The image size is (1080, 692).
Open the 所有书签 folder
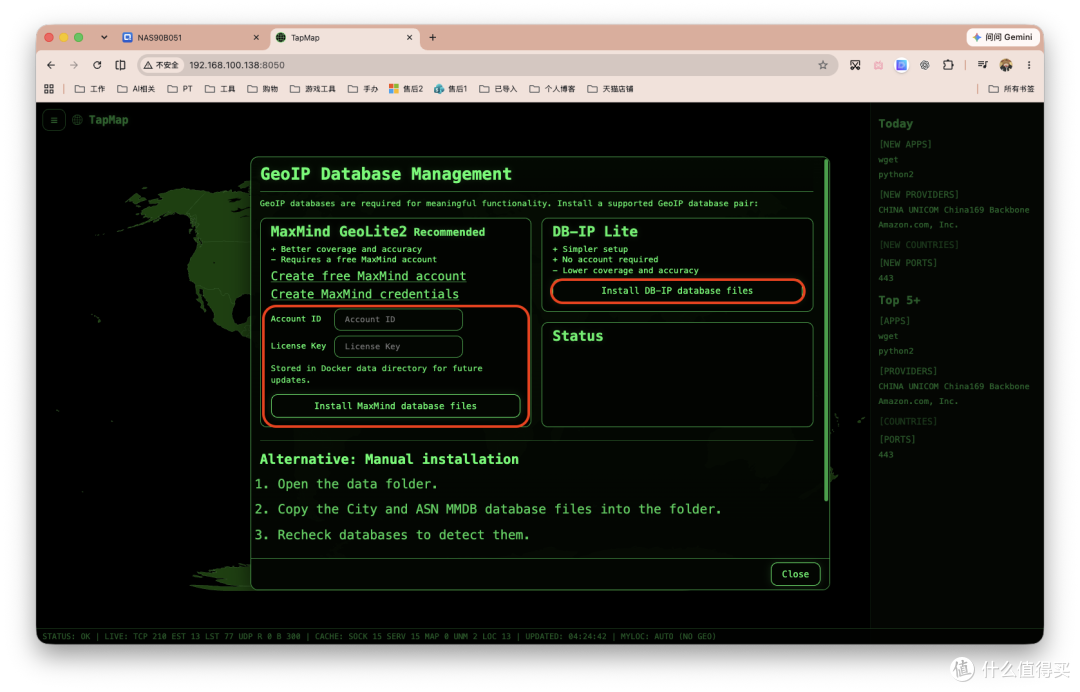pyautogui.click(x=1011, y=89)
